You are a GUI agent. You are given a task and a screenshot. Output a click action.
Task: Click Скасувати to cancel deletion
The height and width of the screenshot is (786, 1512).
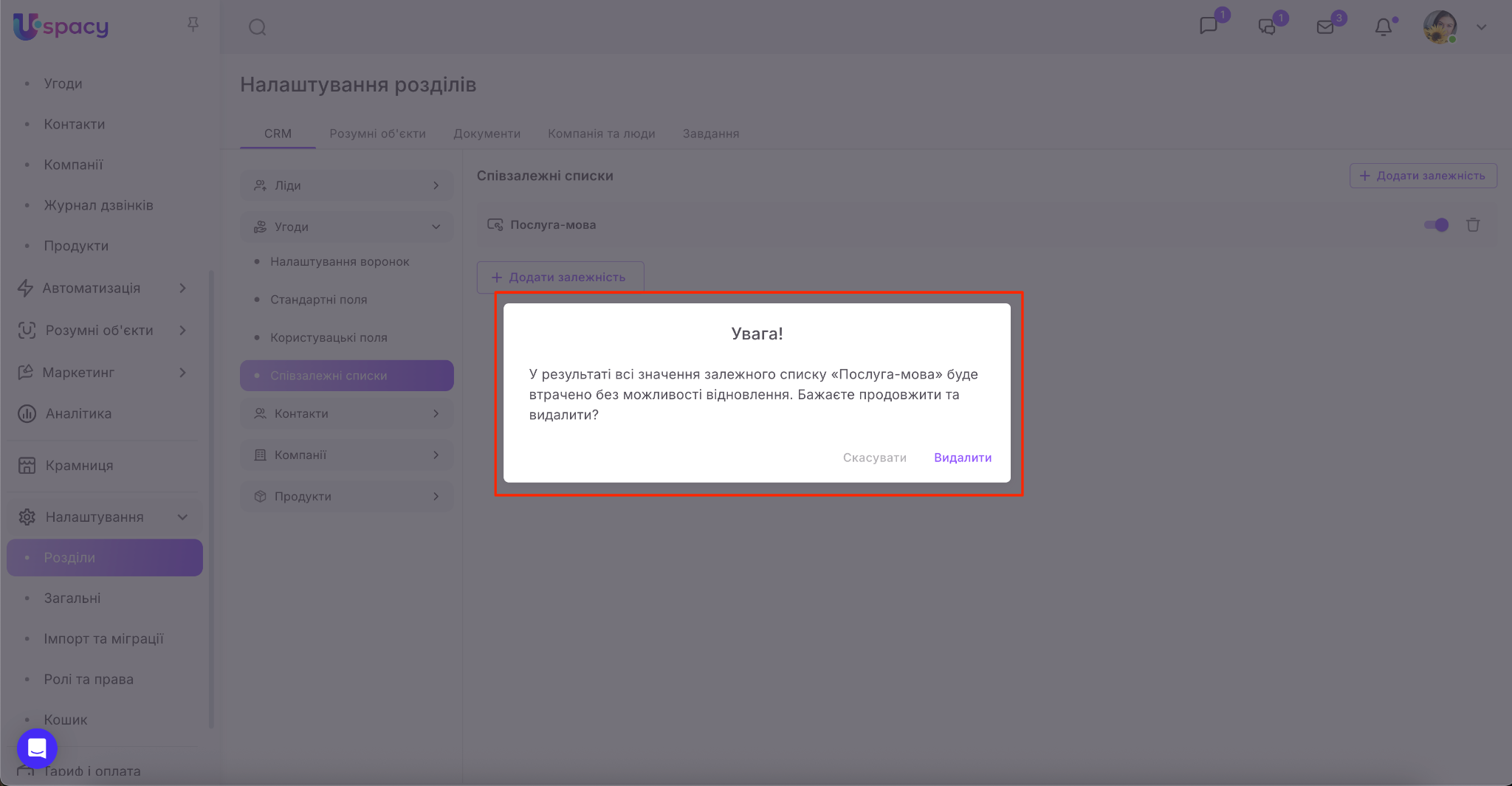point(874,458)
